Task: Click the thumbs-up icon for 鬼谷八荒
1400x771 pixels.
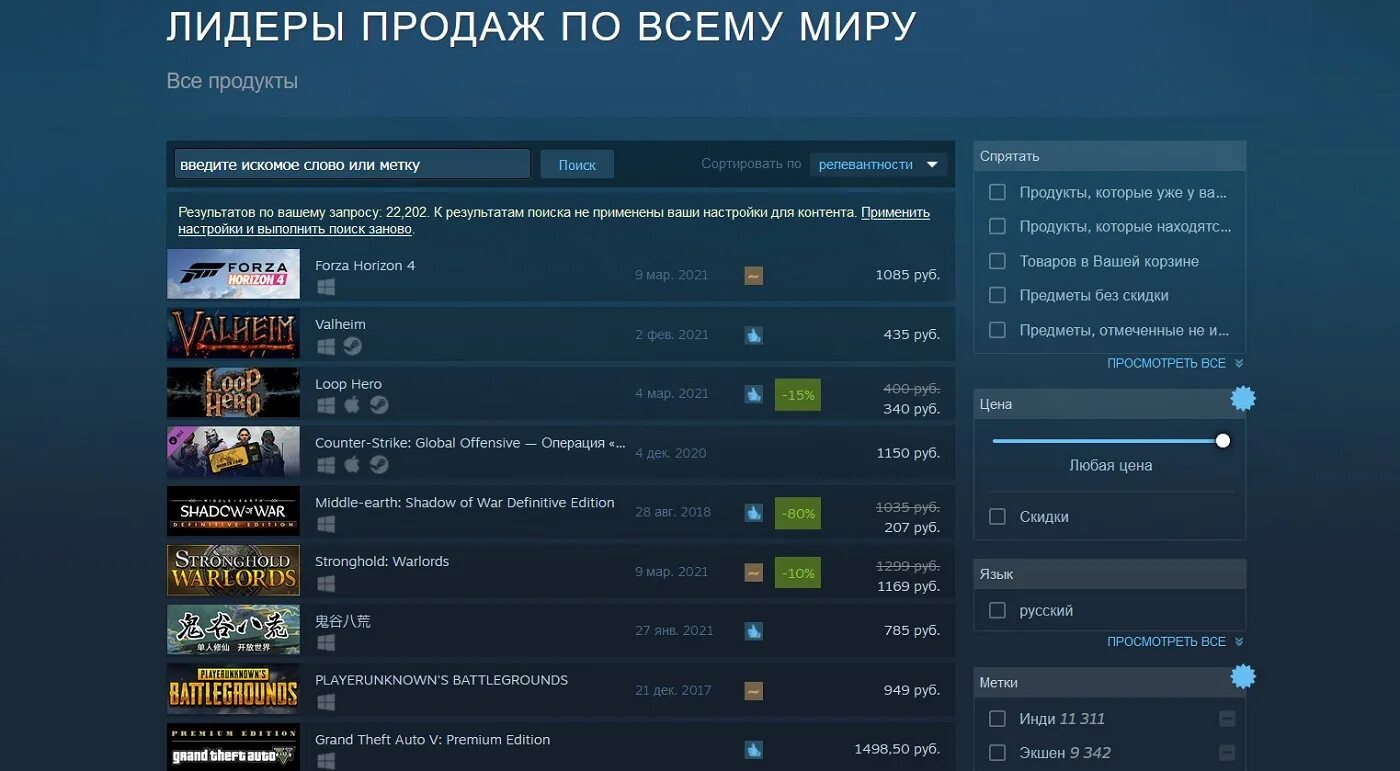Action: 754,631
